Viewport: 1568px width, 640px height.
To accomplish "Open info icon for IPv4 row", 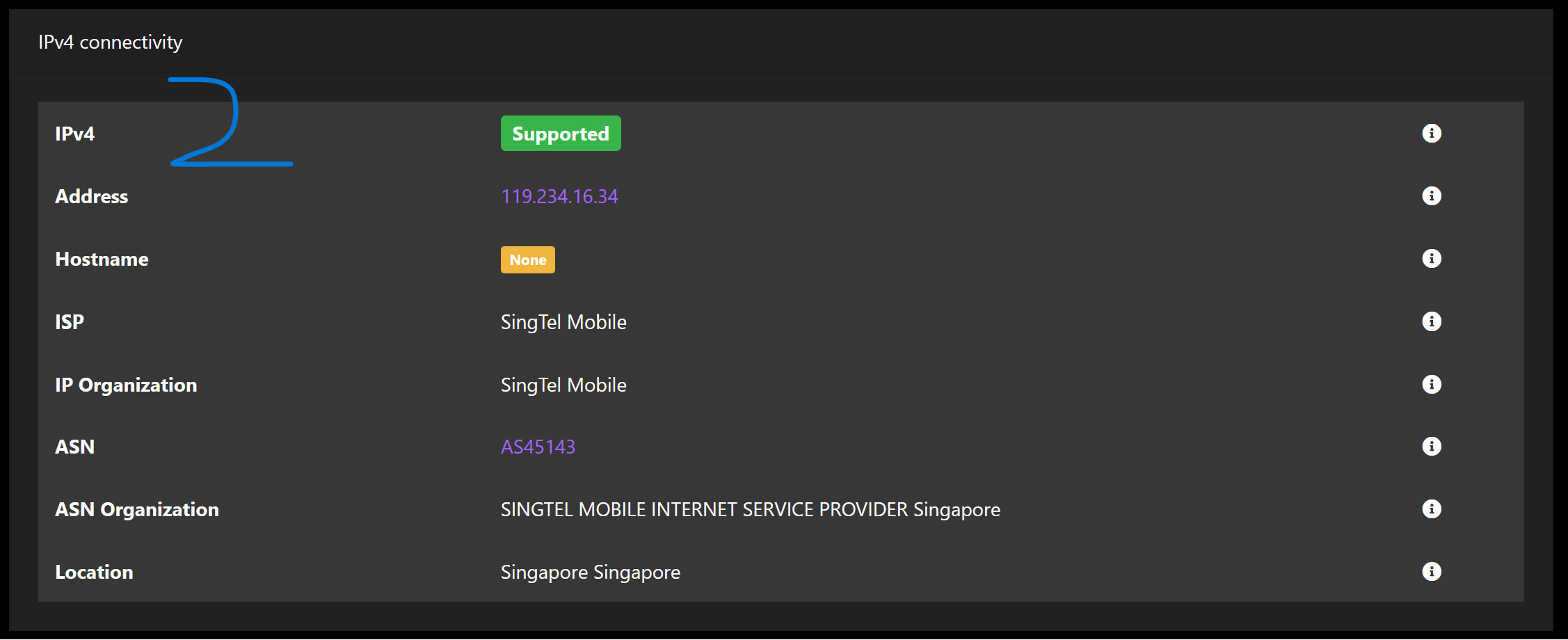I will 1431,133.
